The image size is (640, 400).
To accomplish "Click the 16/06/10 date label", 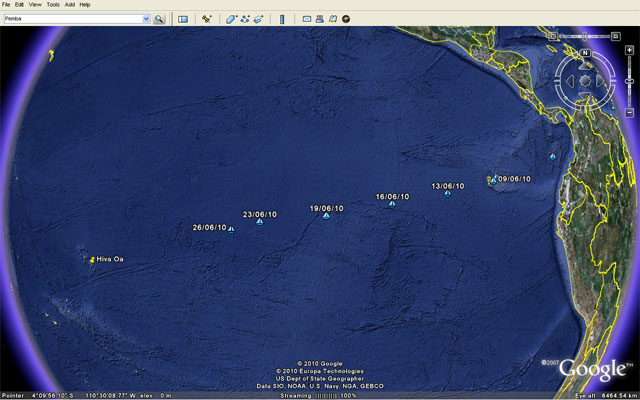I will pos(392,197).
